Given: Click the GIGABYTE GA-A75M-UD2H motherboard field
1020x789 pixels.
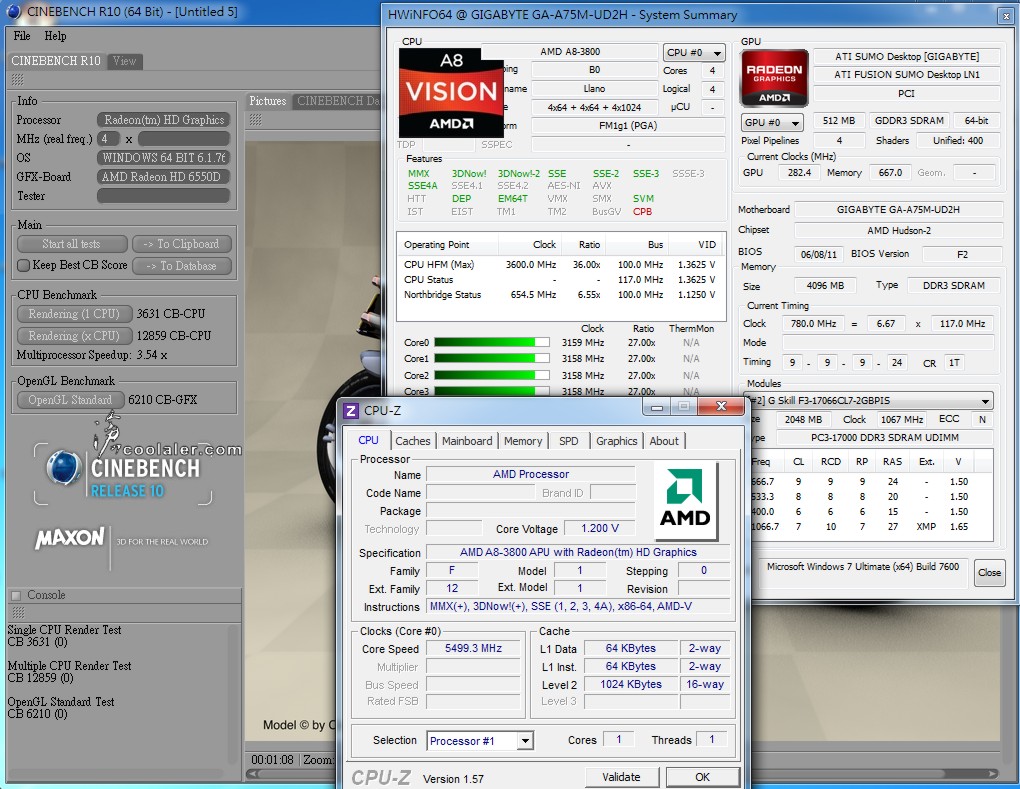Looking at the screenshot, I should pyautogui.click(x=898, y=209).
